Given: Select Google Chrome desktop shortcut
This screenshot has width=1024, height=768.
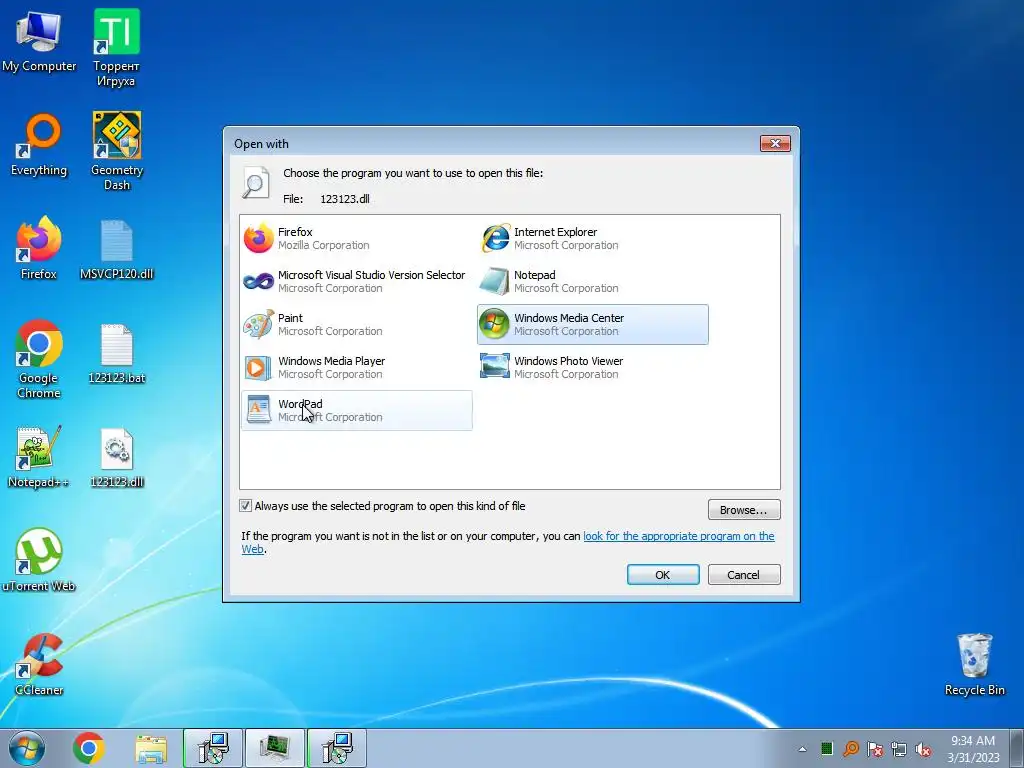Looking at the screenshot, I should (39, 359).
